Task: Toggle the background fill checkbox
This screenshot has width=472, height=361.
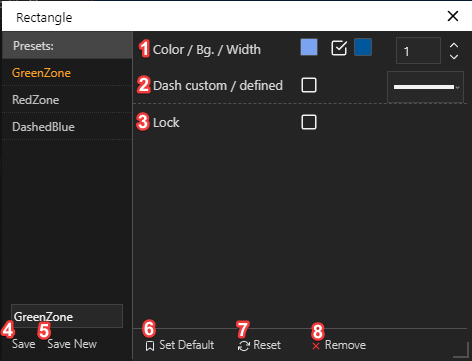Action: [339, 48]
